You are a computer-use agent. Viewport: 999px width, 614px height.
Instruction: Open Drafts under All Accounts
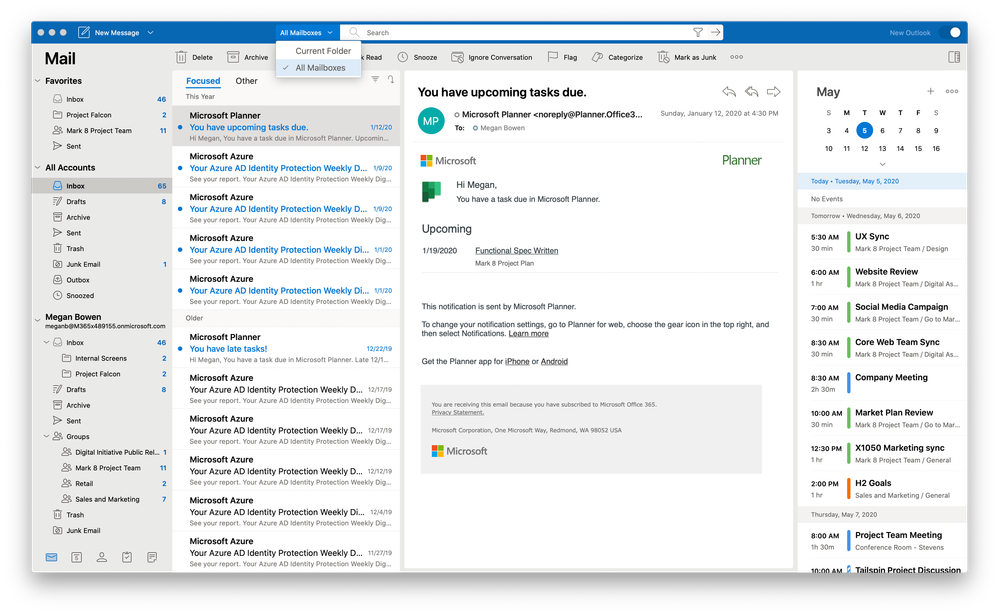pos(102,201)
